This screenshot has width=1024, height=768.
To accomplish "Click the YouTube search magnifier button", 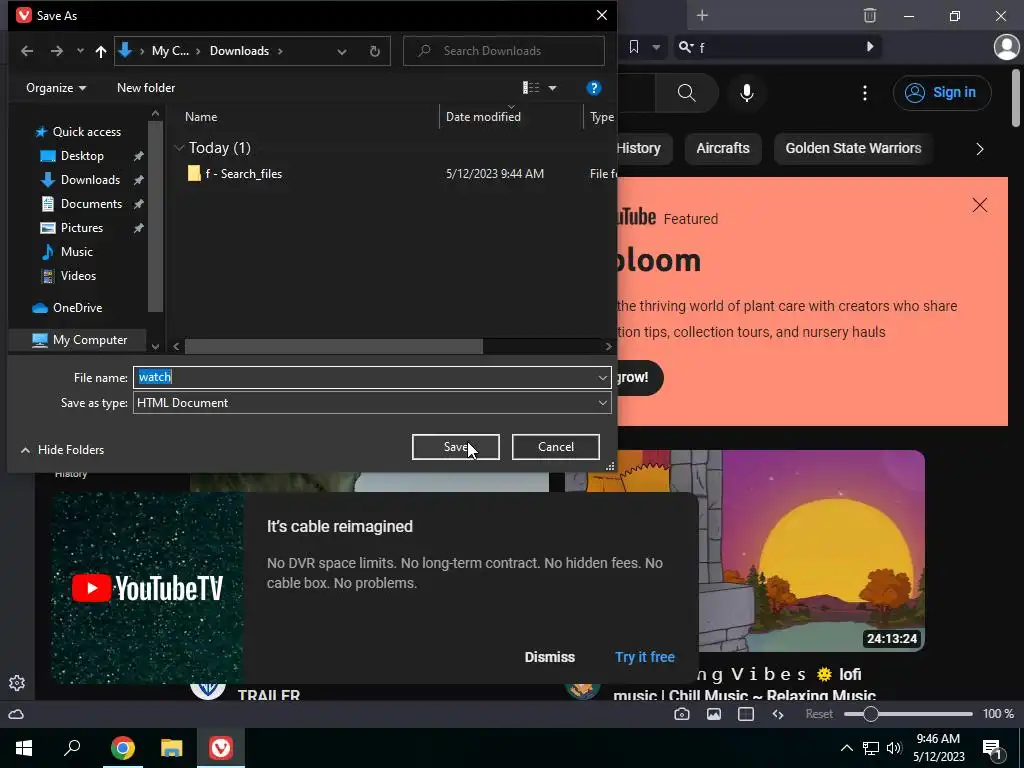I will 686,93.
